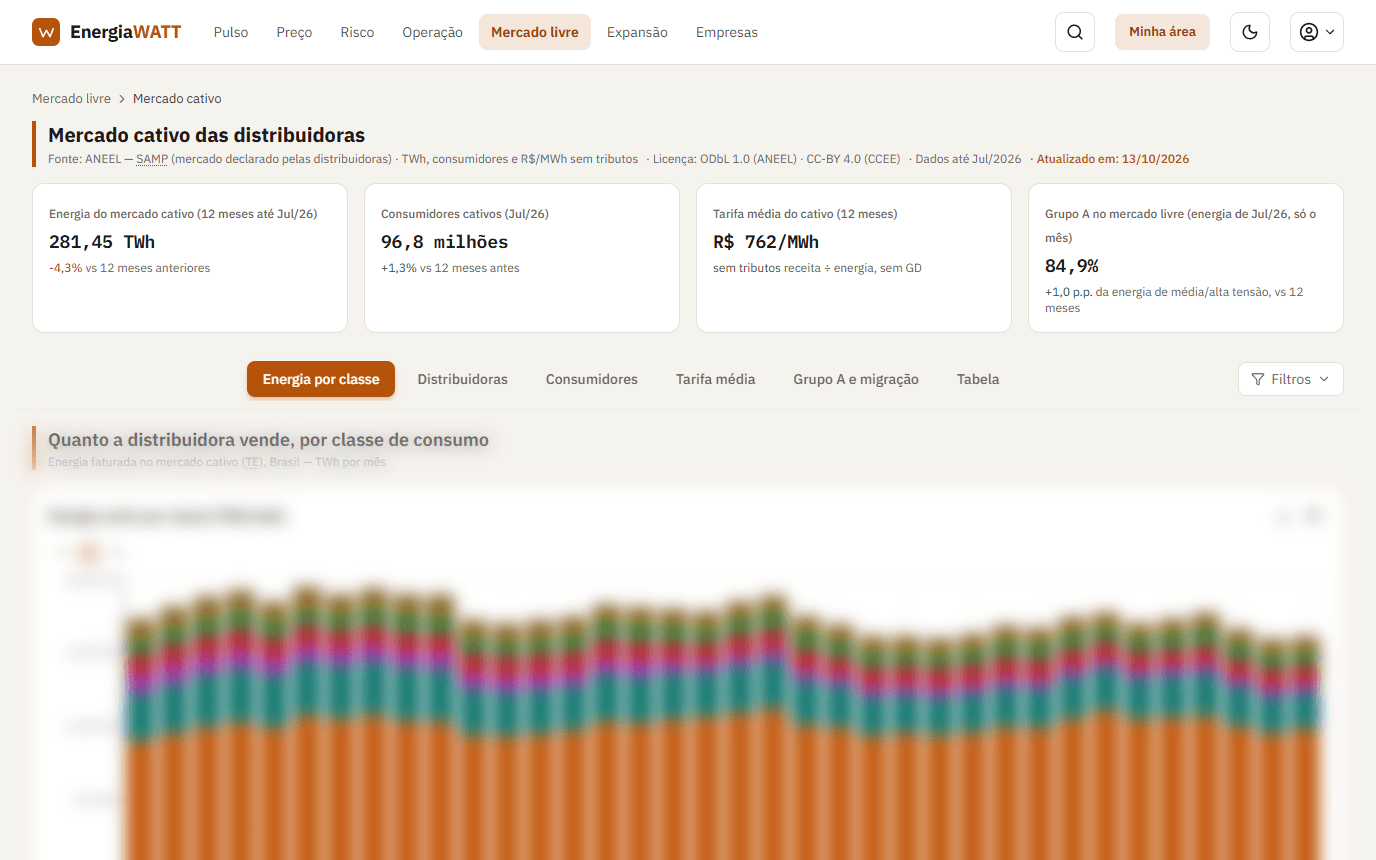The width and height of the screenshot is (1376, 860).
Task: Follow the Mercado livre breadcrumb link
Action: tap(71, 99)
